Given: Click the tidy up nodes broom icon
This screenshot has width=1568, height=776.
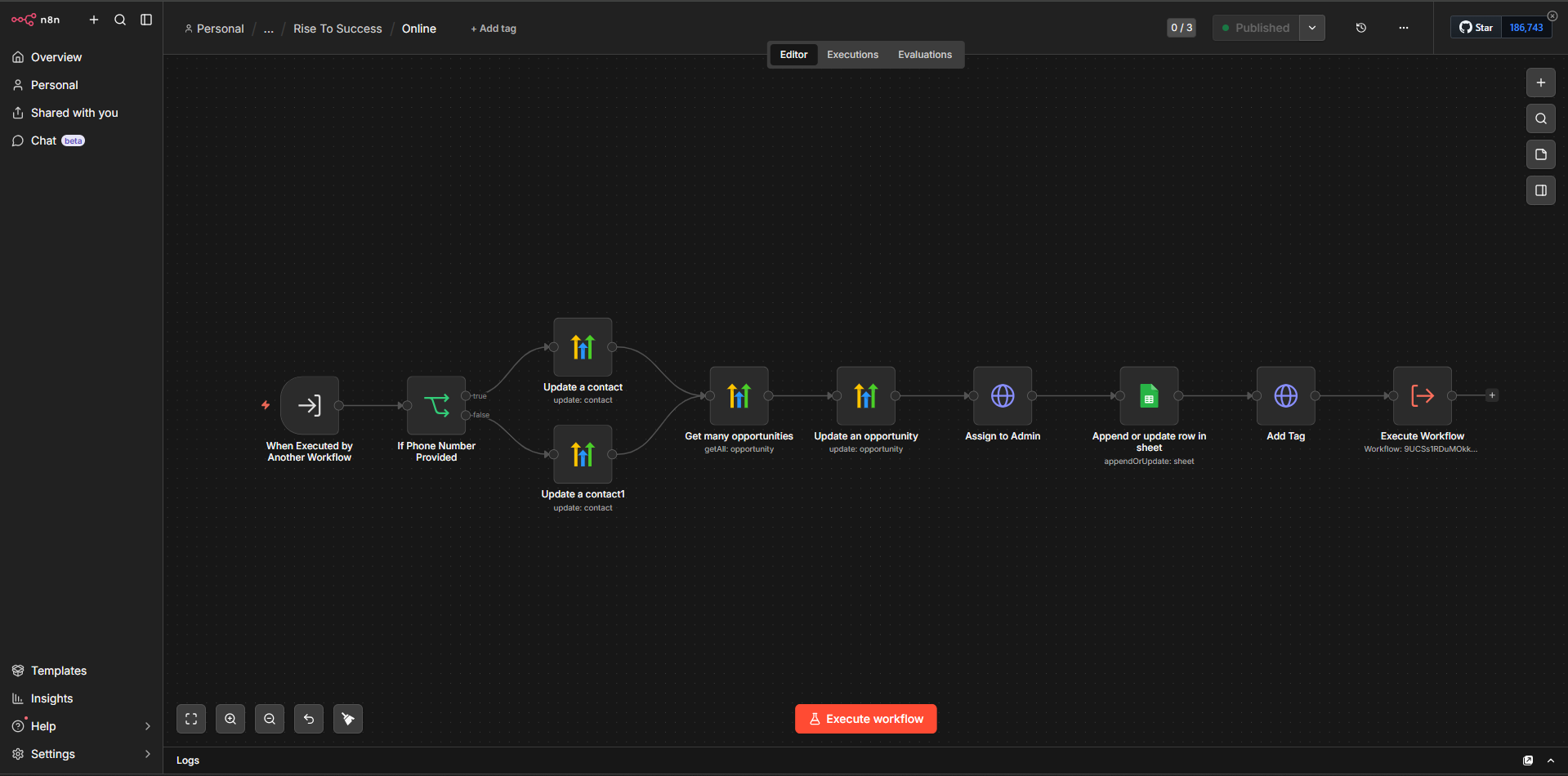Looking at the screenshot, I should 348,719.
